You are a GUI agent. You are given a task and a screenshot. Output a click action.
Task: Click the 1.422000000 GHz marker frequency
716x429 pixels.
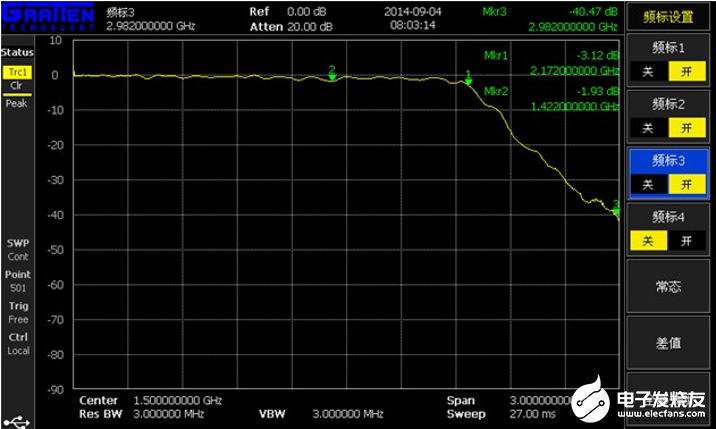click(x=574, y=106)
